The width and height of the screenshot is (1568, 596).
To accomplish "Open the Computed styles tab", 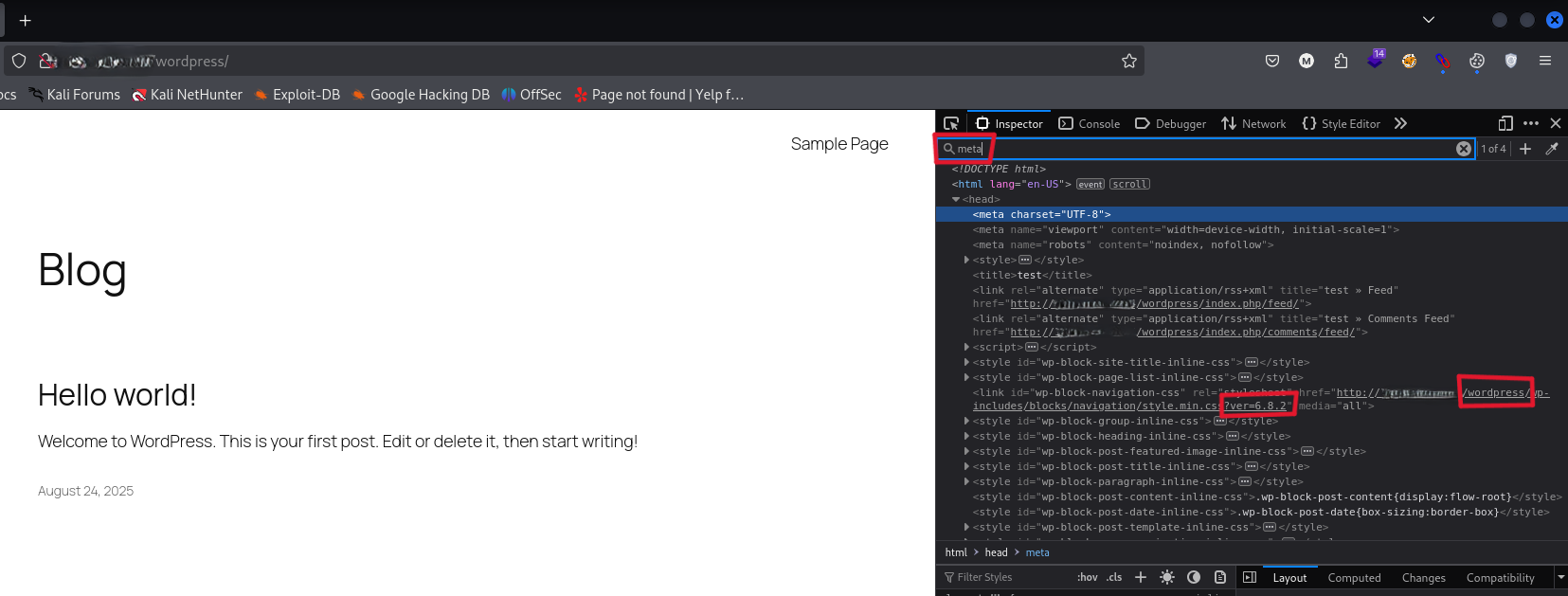I will (1354, 577).
